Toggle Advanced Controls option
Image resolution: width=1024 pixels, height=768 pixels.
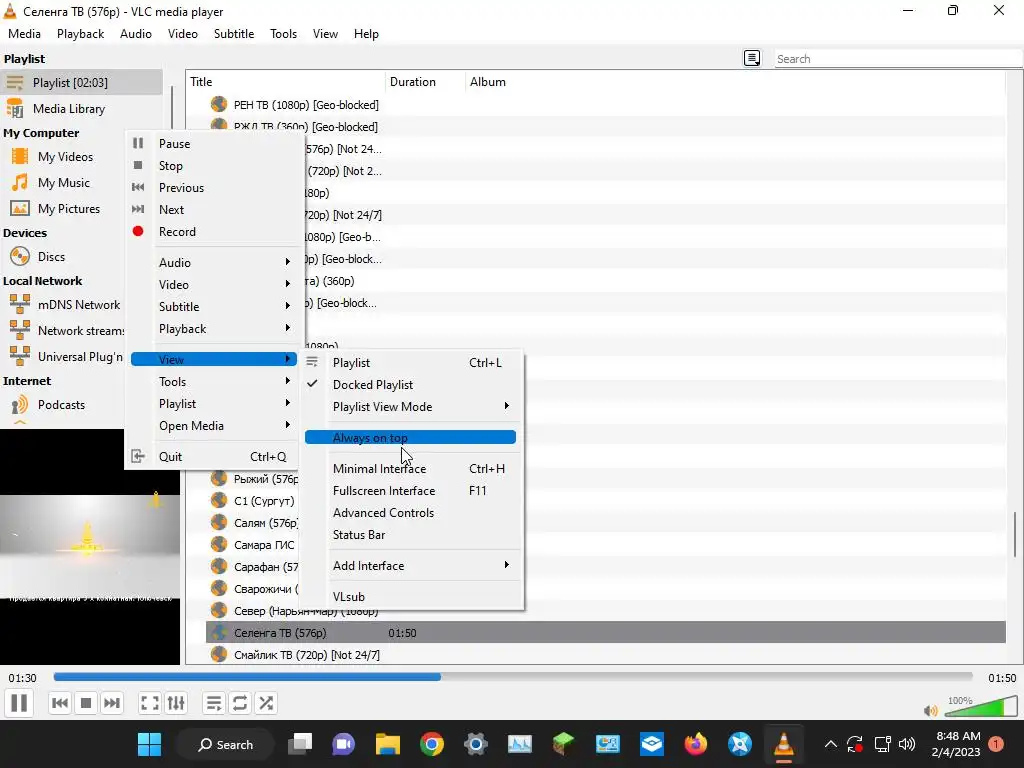(411, 513)
